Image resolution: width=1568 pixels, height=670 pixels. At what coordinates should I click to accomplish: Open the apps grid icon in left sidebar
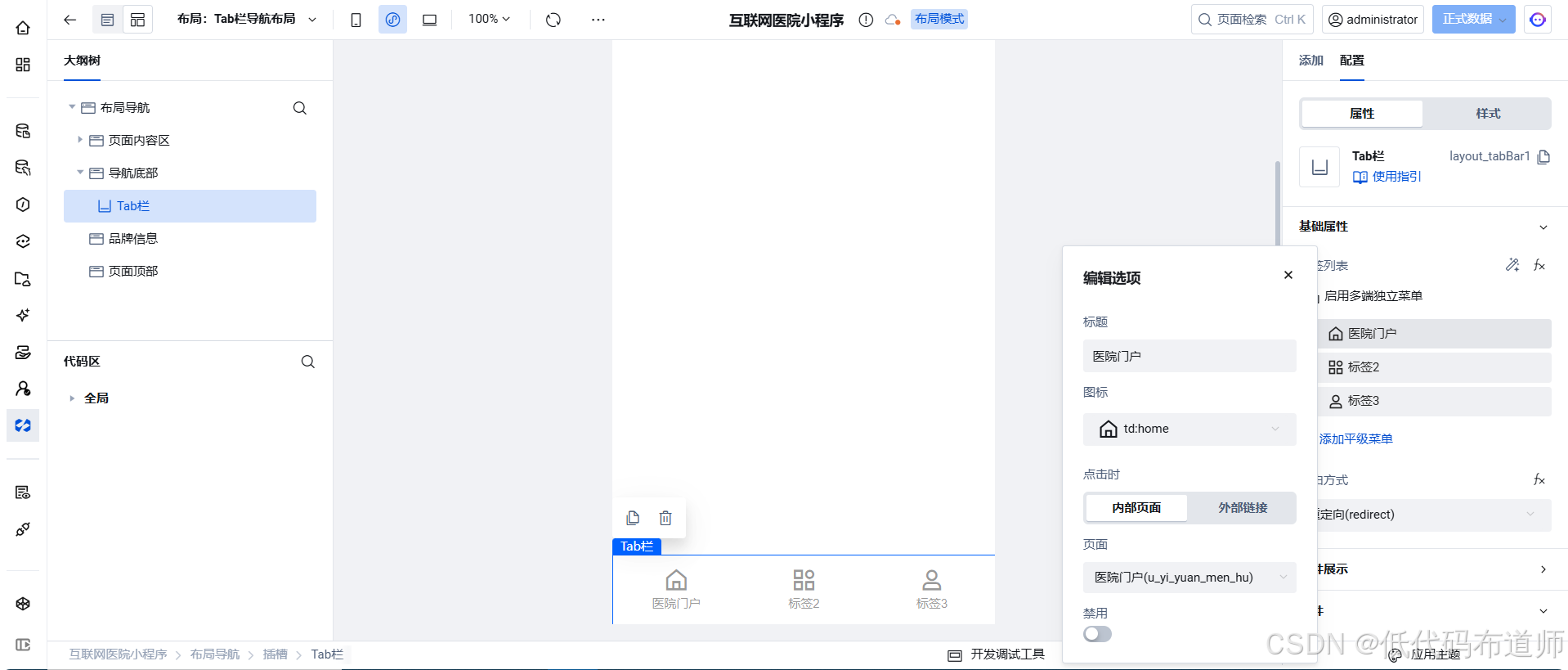(23, 65)
